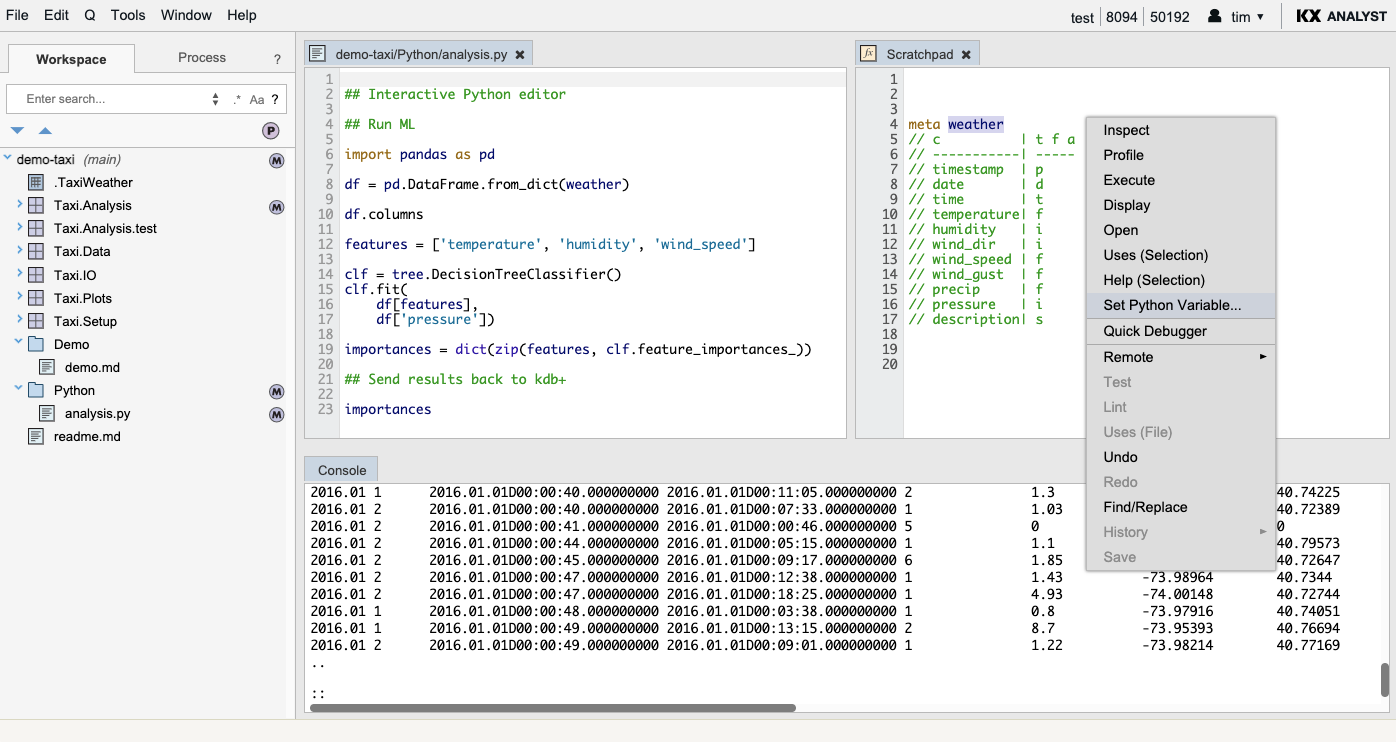Toggle case-sensitive Aa search option
1396x742 pixels.
coord(257,99)
